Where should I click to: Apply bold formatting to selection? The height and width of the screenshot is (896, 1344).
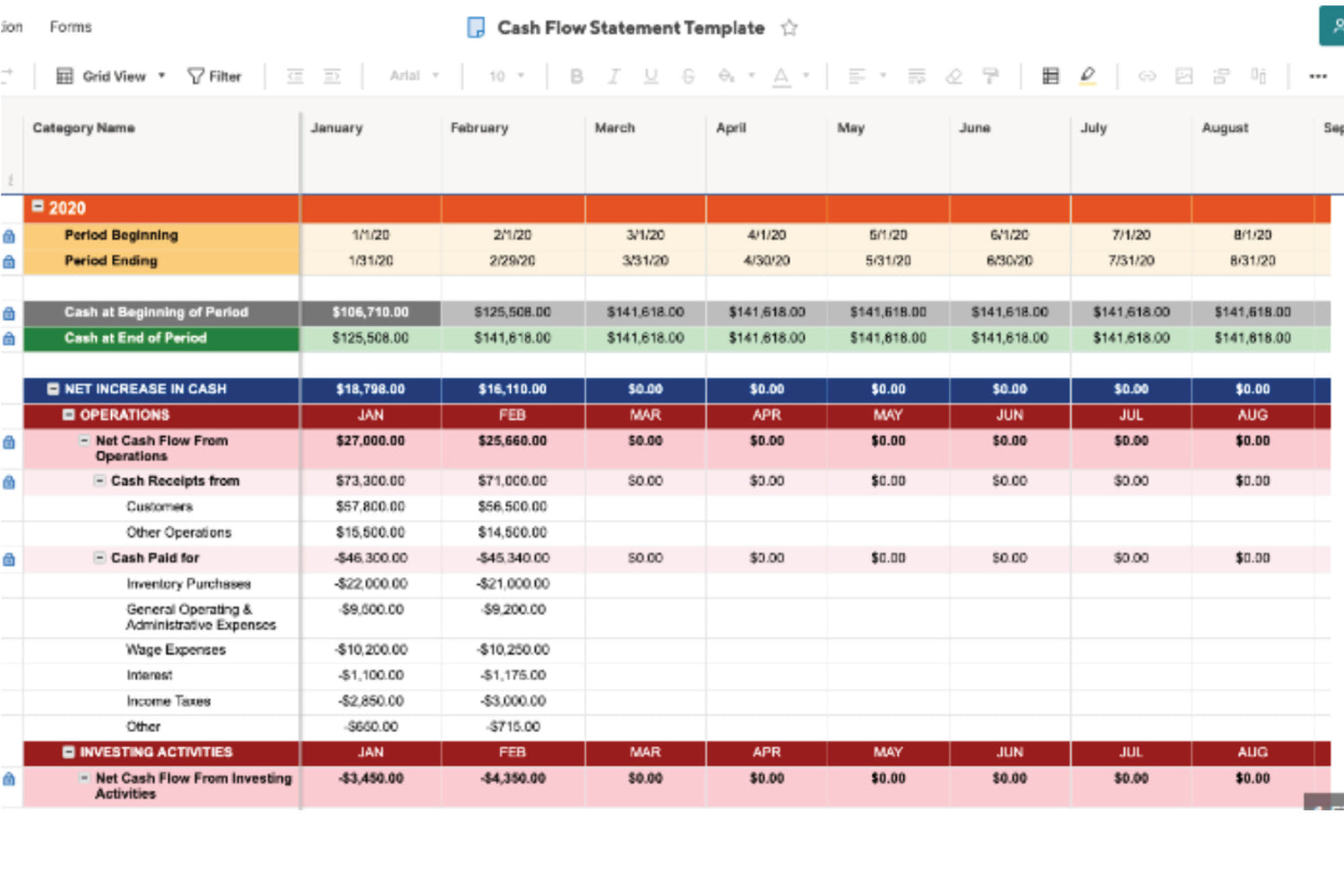pyautogui.click(x=576, y=76)
